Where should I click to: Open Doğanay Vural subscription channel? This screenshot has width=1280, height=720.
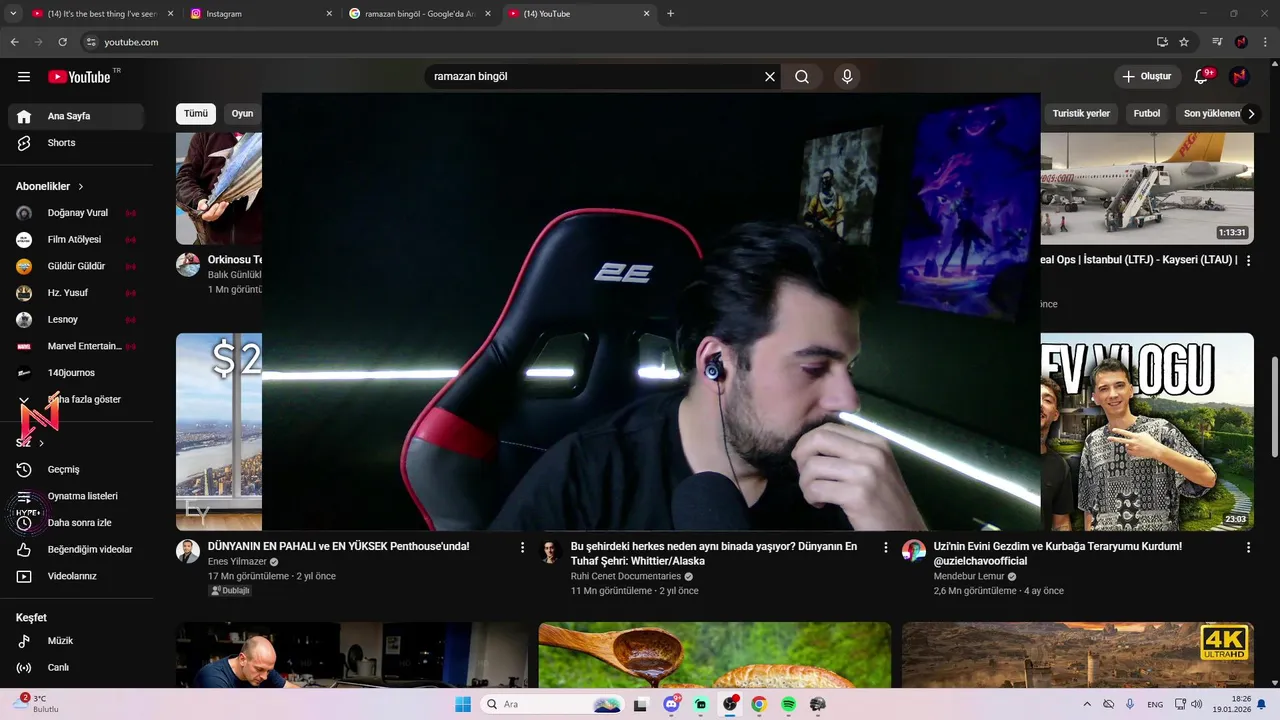76,213
